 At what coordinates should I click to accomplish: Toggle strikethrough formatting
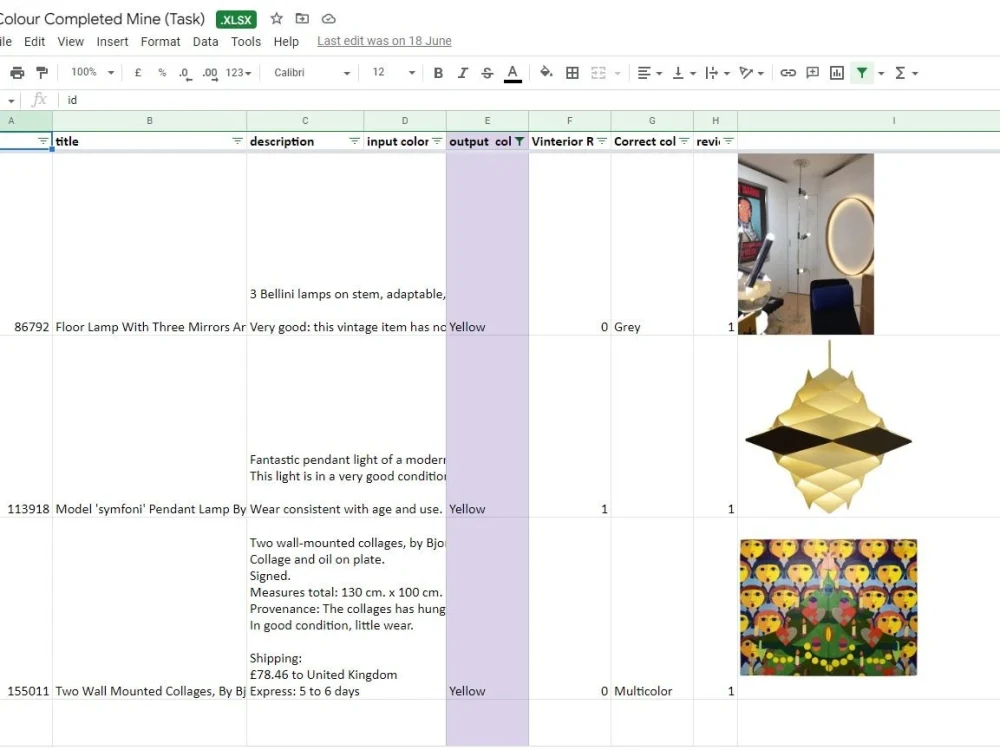point(487,73)
